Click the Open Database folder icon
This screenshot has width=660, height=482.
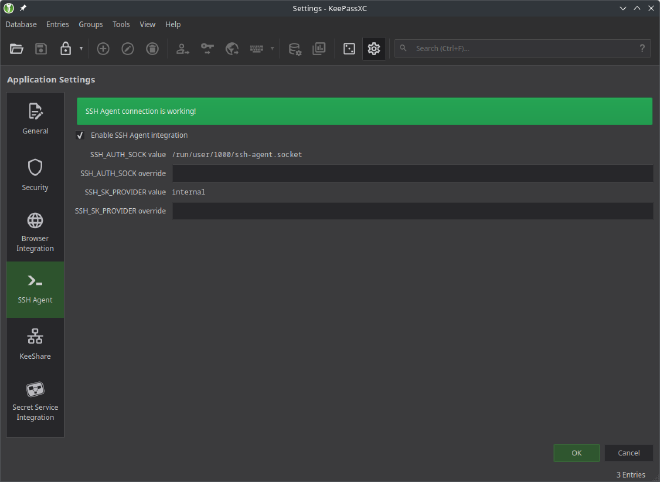point(16,49)
